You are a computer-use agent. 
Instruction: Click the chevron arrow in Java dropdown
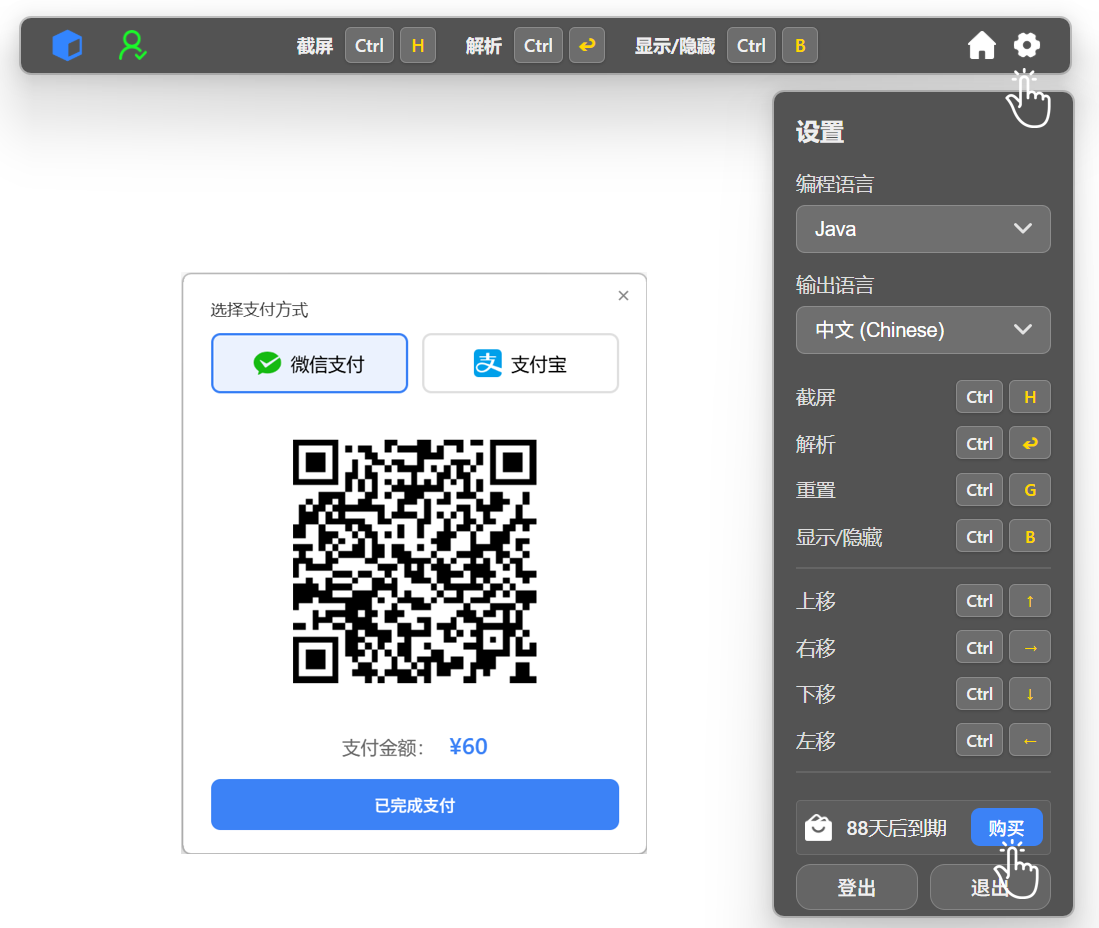click(x=1022, y=229)
